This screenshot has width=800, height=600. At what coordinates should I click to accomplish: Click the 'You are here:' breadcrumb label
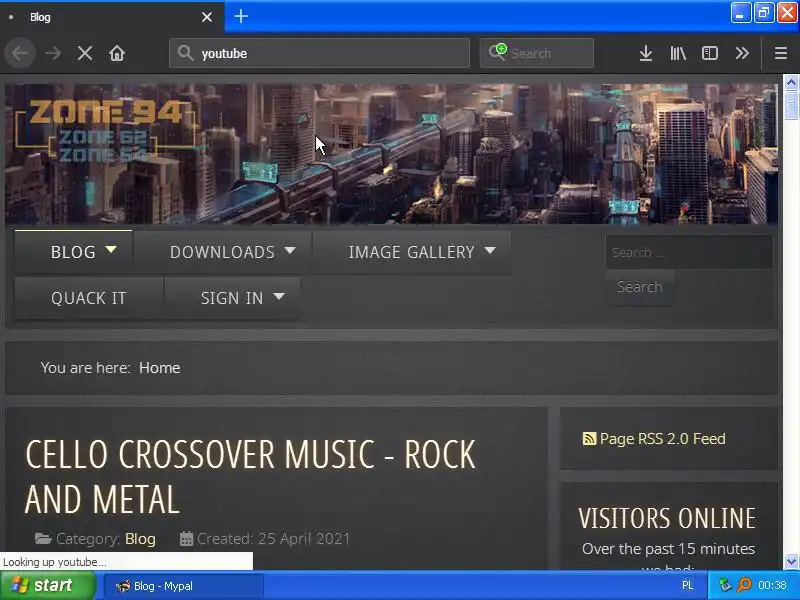pyautogui.click(x=85, y=368)
